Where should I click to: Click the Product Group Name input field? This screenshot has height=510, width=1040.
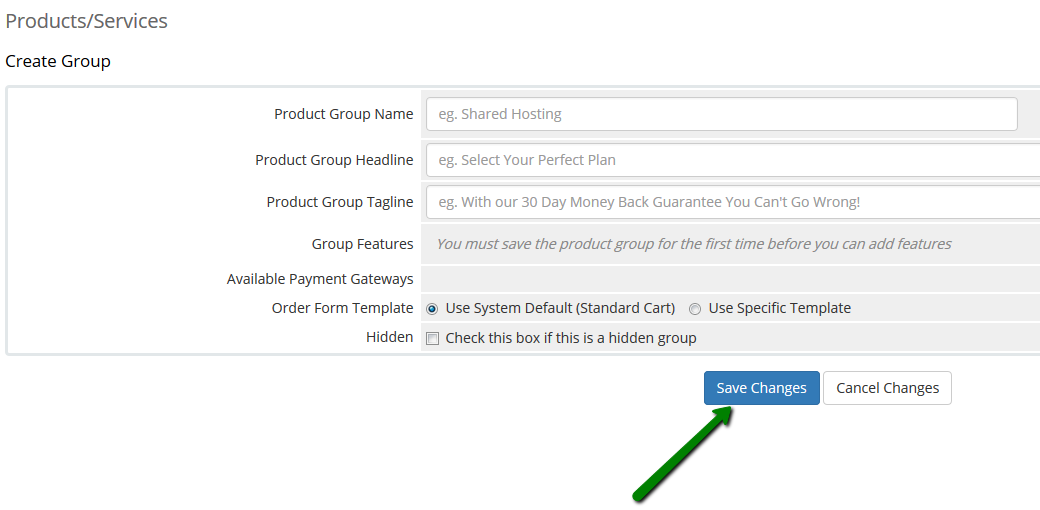point(721,114)
